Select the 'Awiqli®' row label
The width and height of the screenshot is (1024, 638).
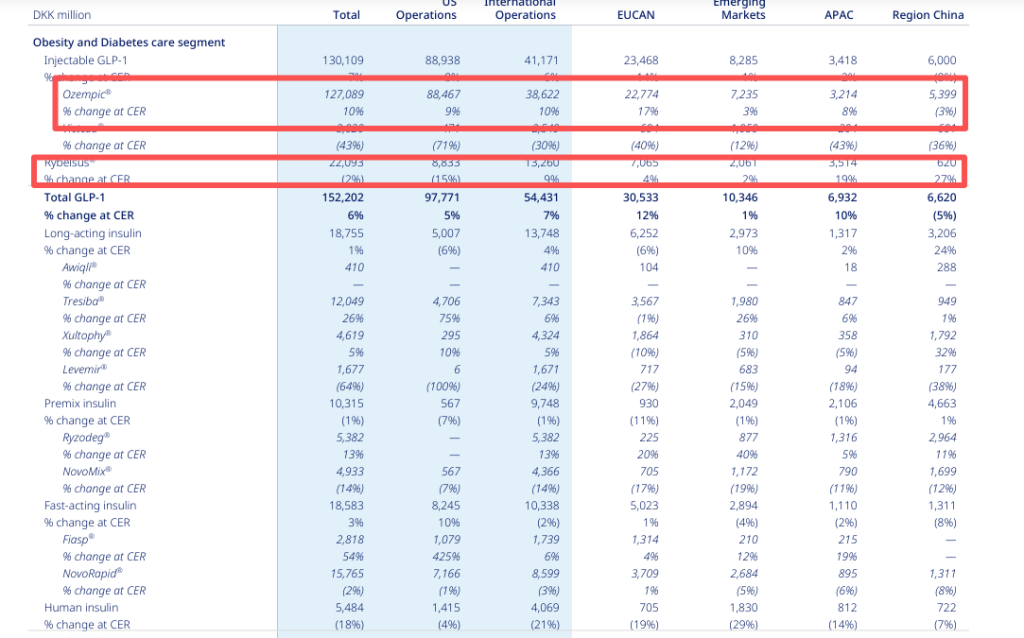pos(80,267)
